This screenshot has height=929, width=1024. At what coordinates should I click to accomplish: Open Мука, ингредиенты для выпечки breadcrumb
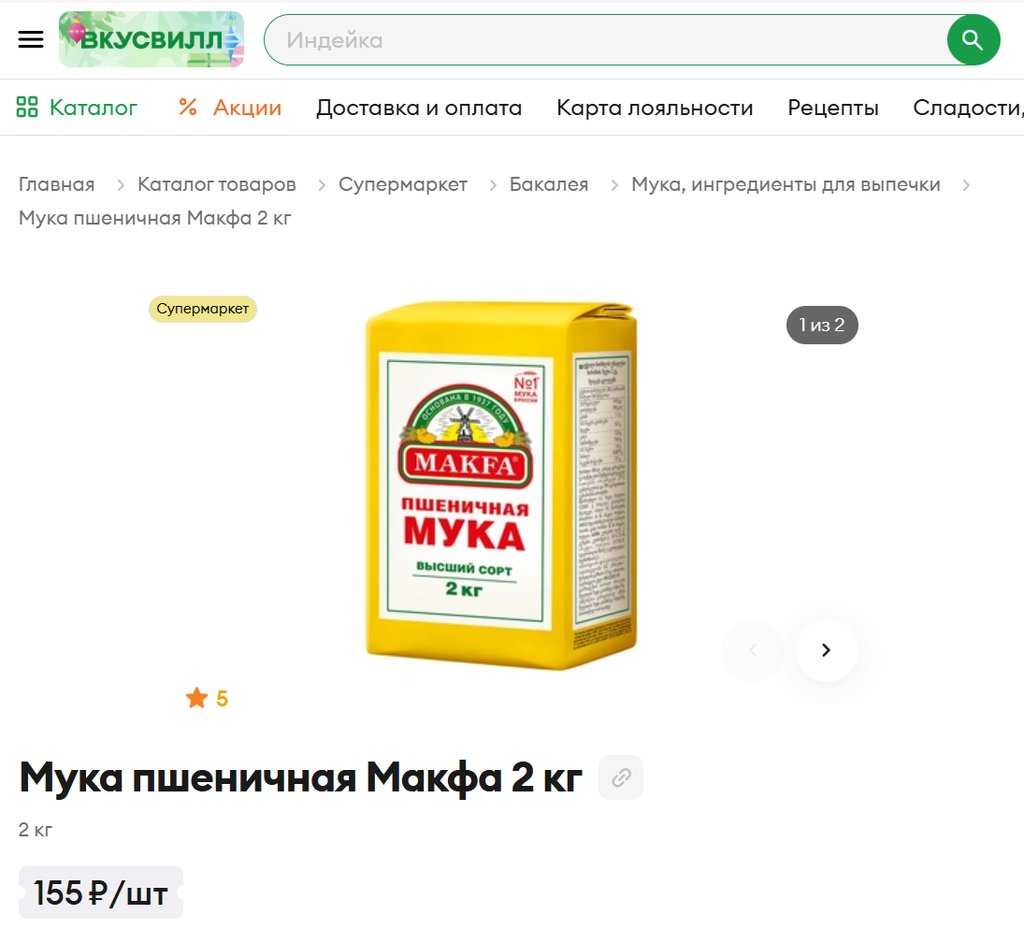786,185
